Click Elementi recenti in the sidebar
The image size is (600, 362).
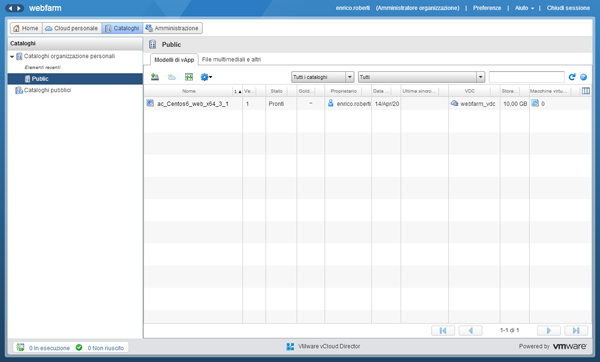pyautogui.click(x=42, y=67)
